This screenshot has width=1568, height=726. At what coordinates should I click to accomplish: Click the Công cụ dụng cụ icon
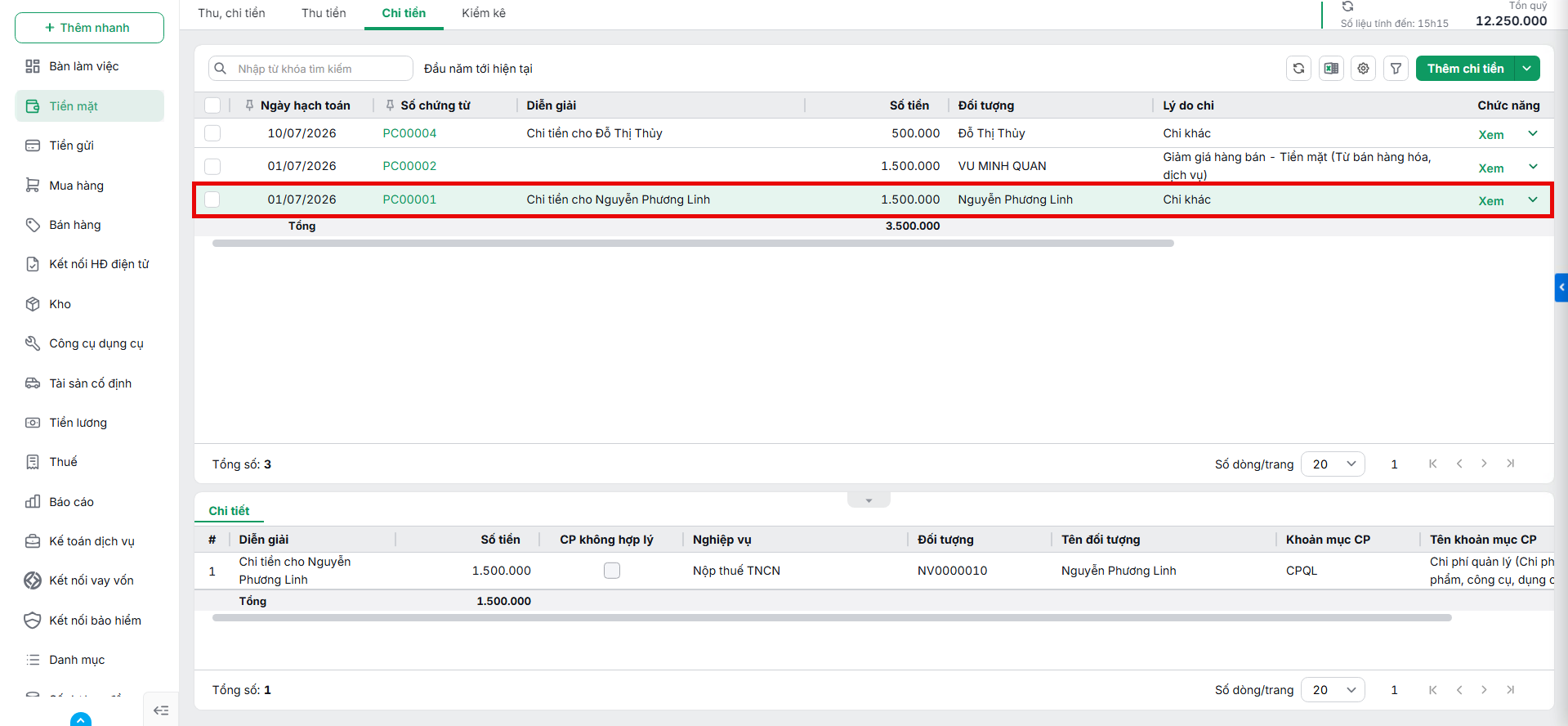[33, 343]
